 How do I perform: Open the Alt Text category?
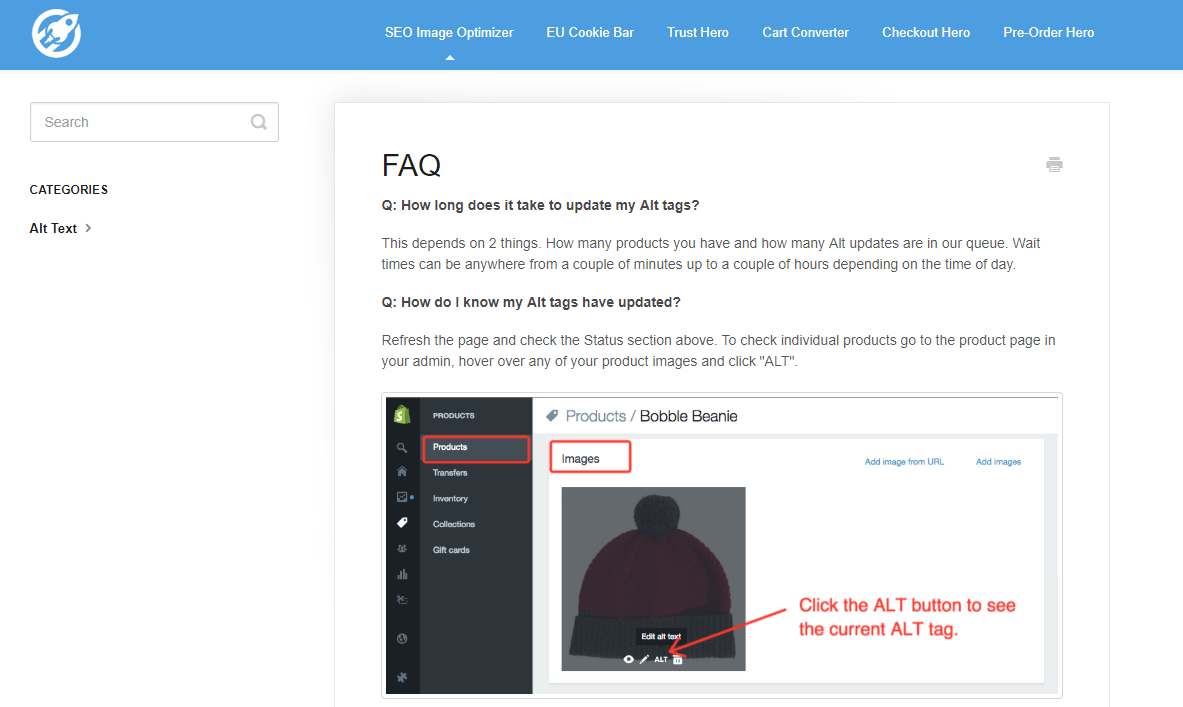point(60,228)
